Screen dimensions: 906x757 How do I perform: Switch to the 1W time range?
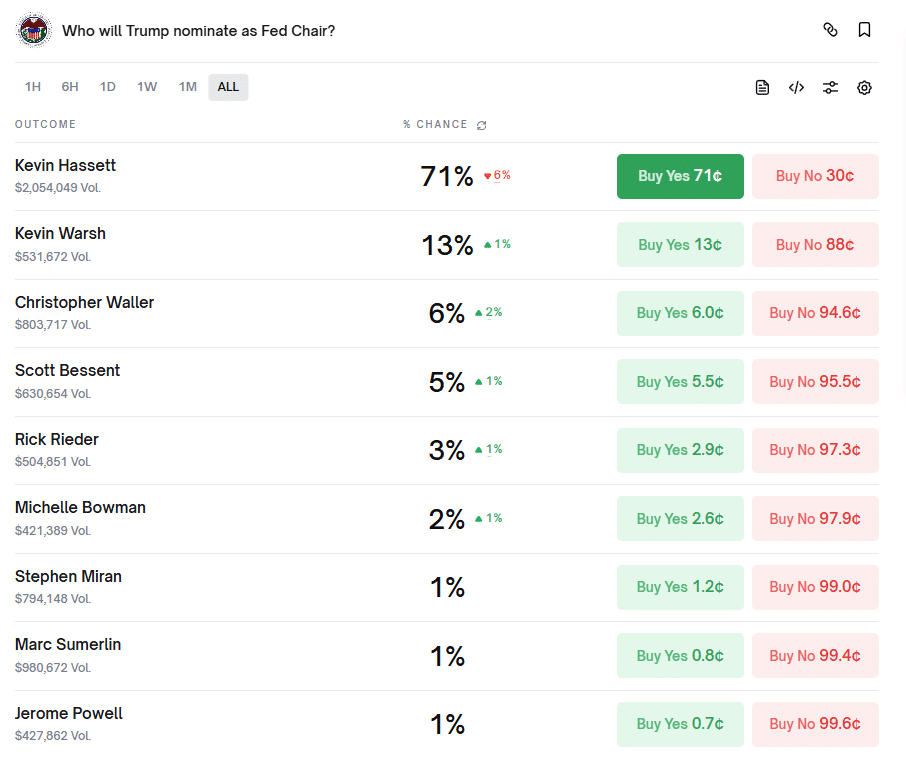pyautogui.click(x=147, y=87)
